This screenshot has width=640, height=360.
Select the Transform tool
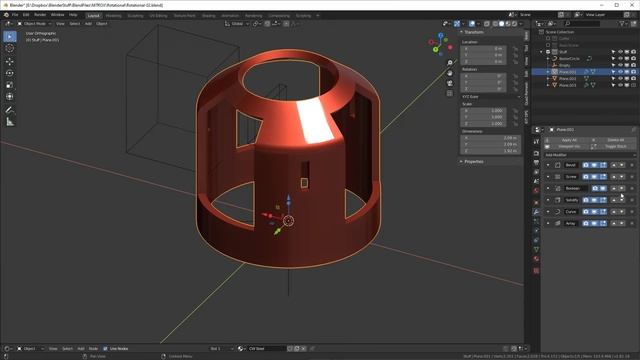click(x=10, y=97)
